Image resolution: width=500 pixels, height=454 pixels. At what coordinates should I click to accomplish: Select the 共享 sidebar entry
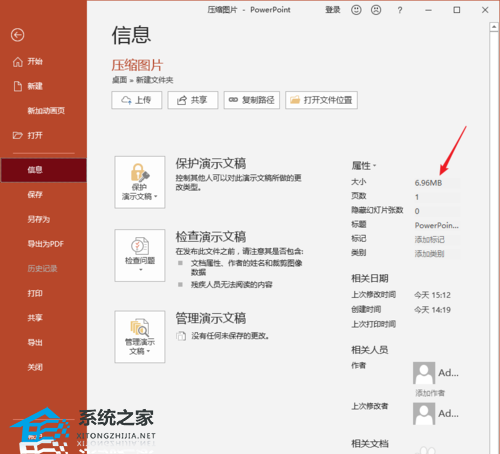[x=35, y=318]
